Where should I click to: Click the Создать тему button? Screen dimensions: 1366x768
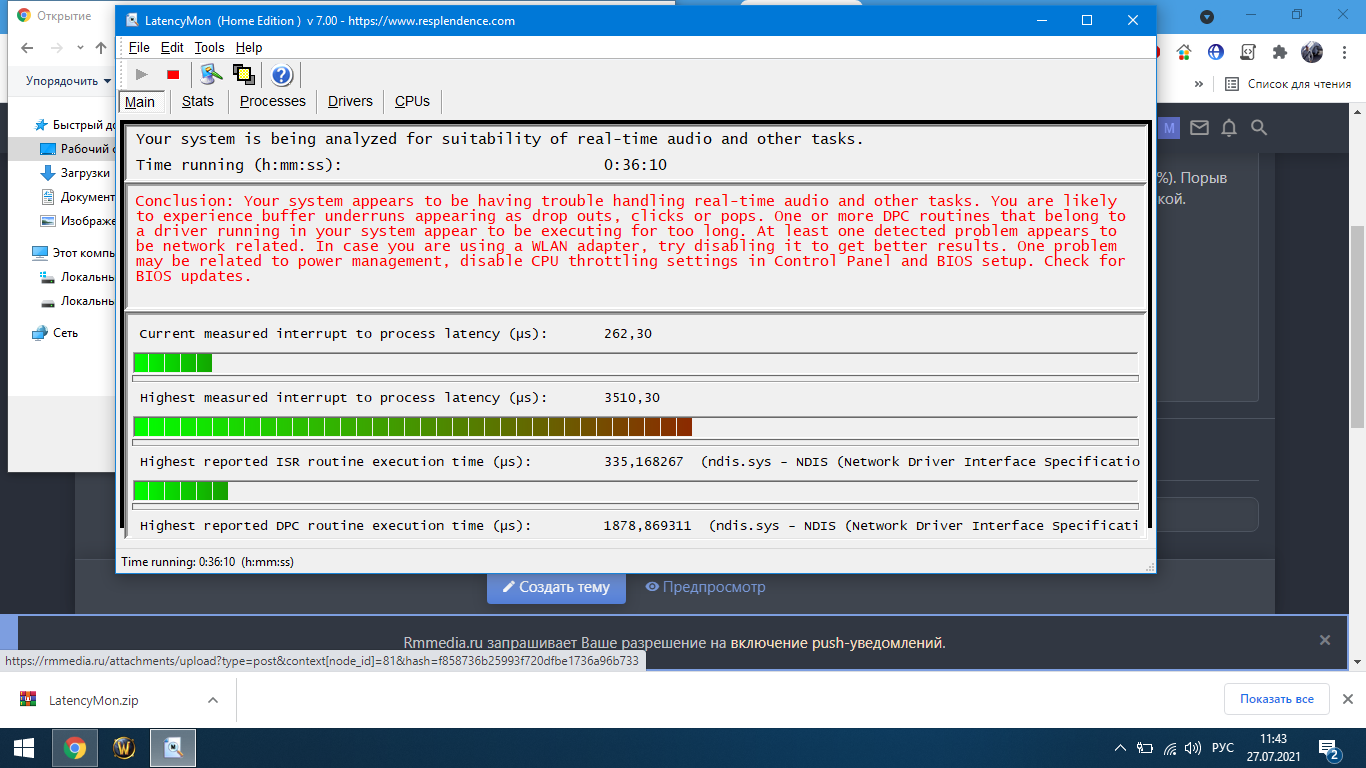click(x=556, y=587)
